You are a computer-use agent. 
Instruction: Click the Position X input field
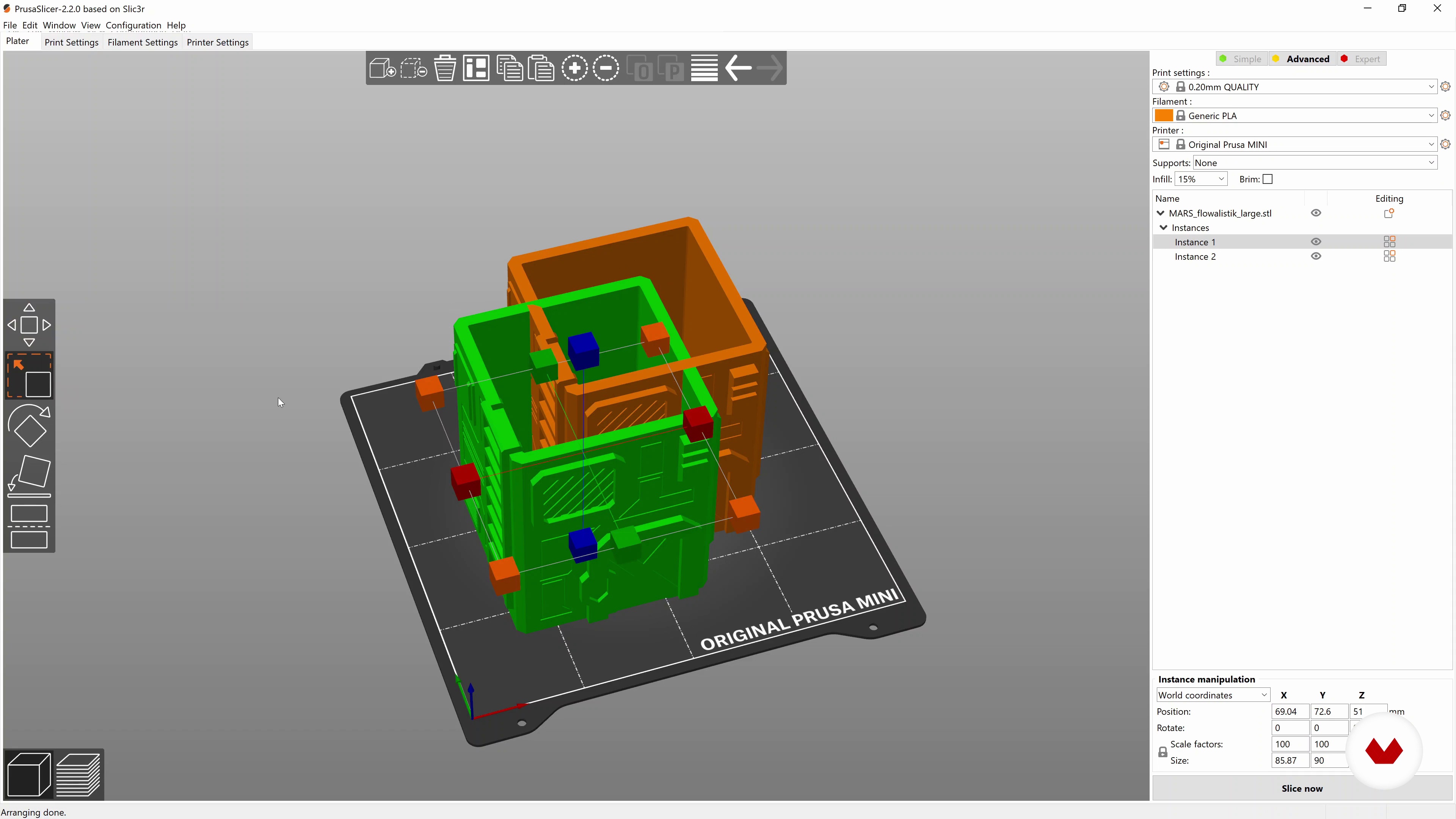pyautogui.click(x=1290, y=712)
